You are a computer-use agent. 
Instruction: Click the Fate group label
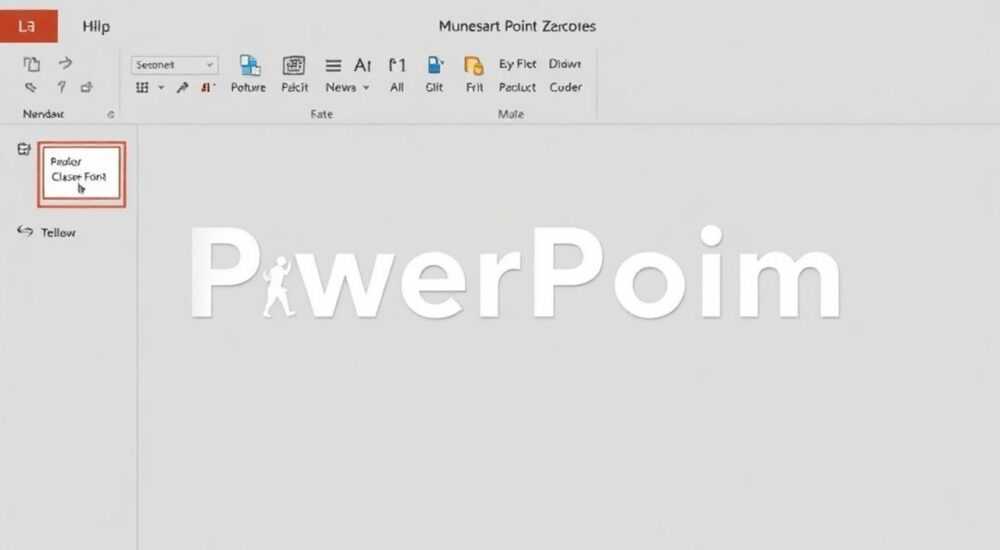coord(321,114)
